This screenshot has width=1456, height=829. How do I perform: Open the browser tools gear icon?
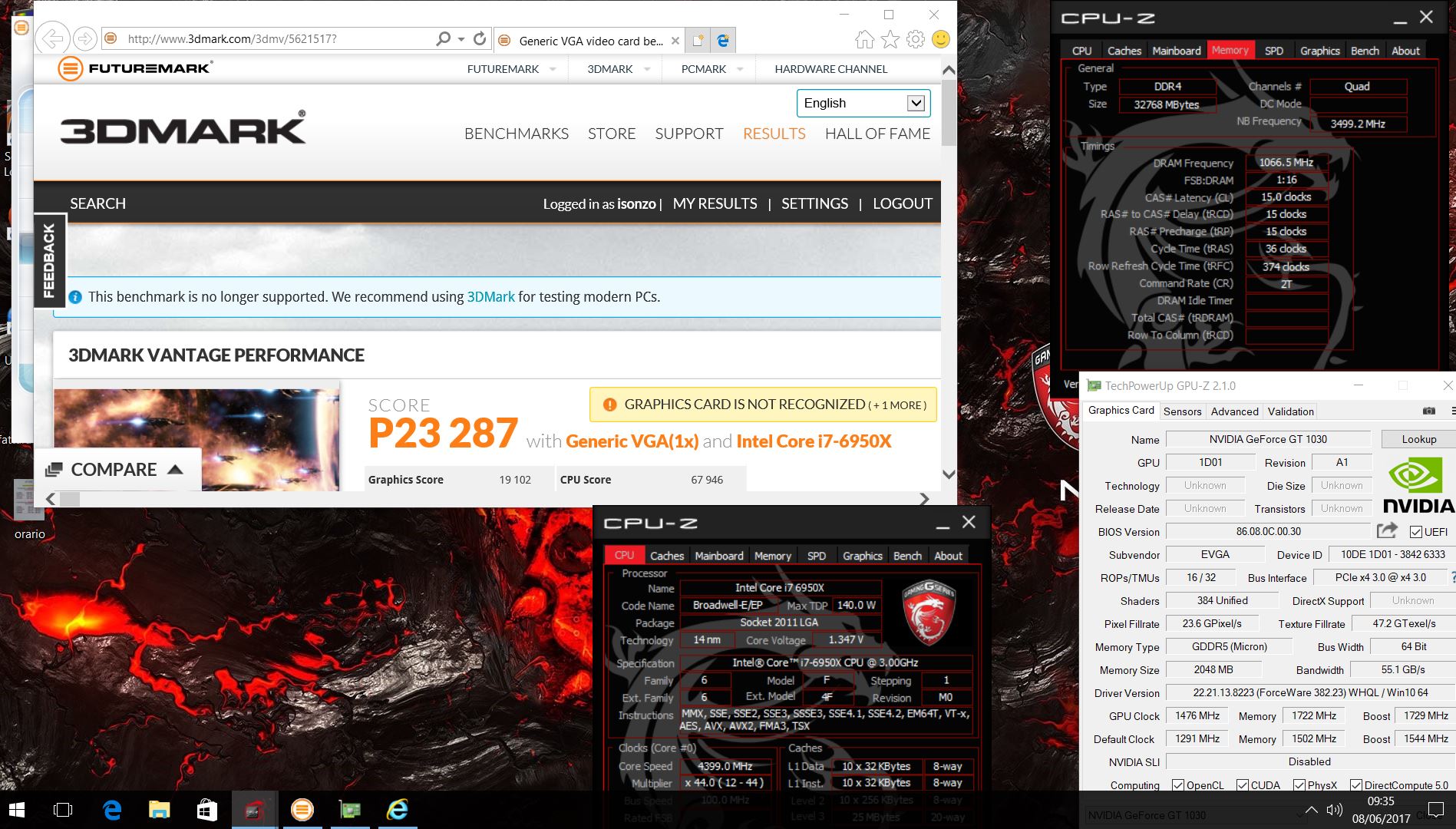916,39
